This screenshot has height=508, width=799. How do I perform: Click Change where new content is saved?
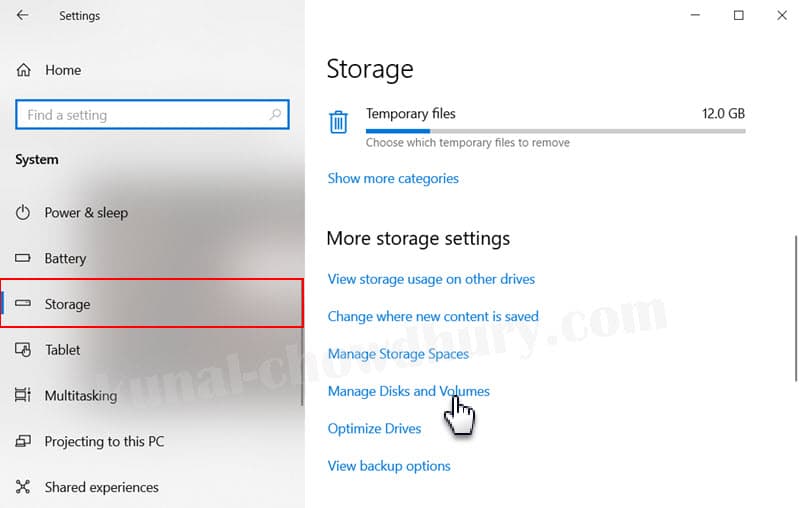click(x=433, y=316)
